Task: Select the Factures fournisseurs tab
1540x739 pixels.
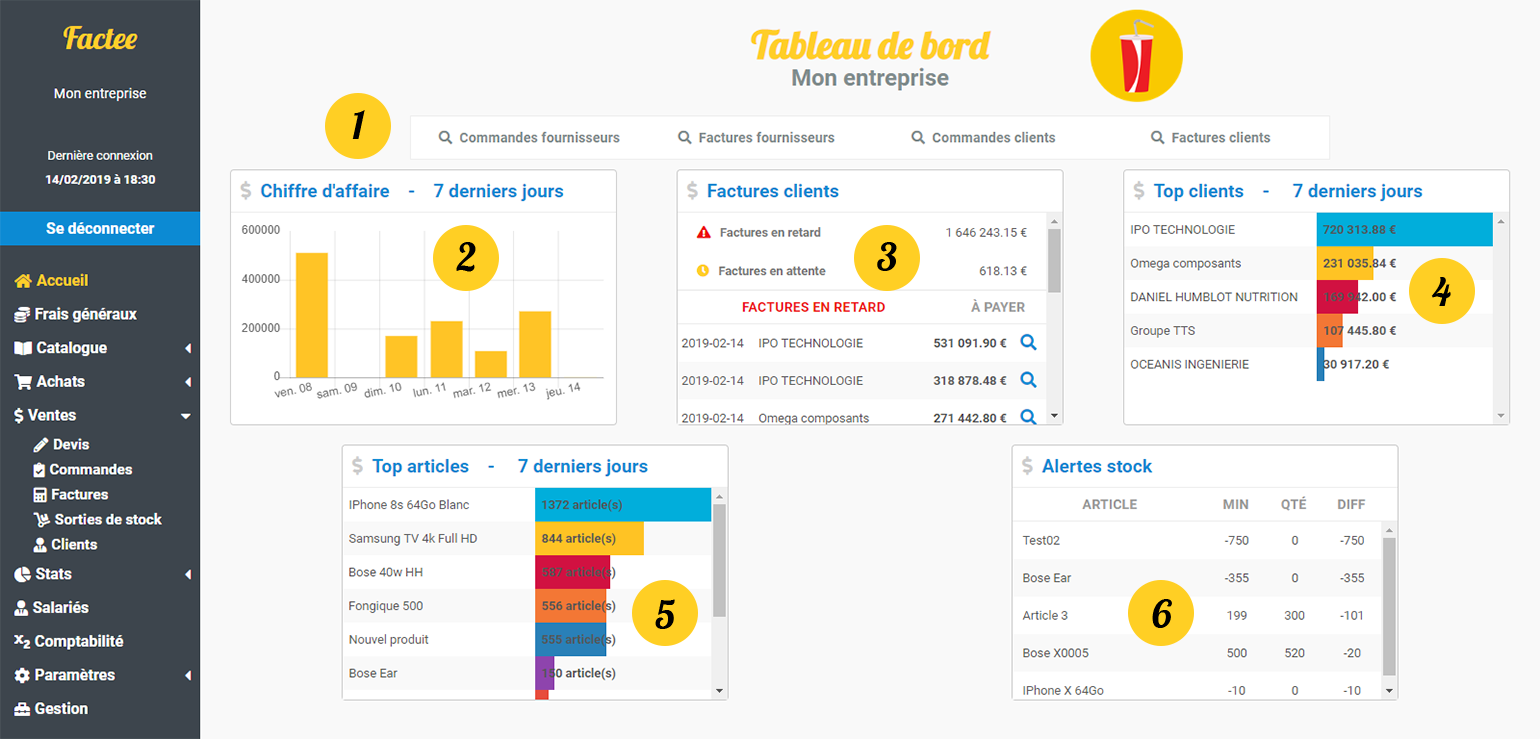Action: coord(759,137)
